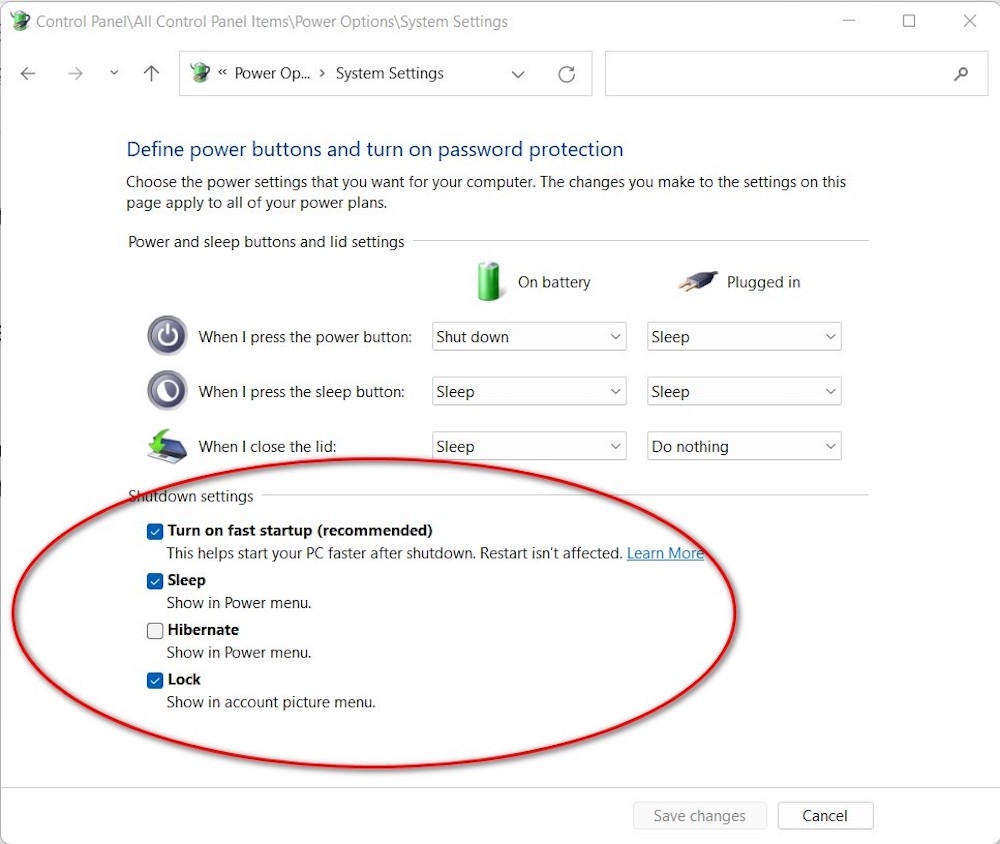Click the green battery icon

[x=489, y=282]
